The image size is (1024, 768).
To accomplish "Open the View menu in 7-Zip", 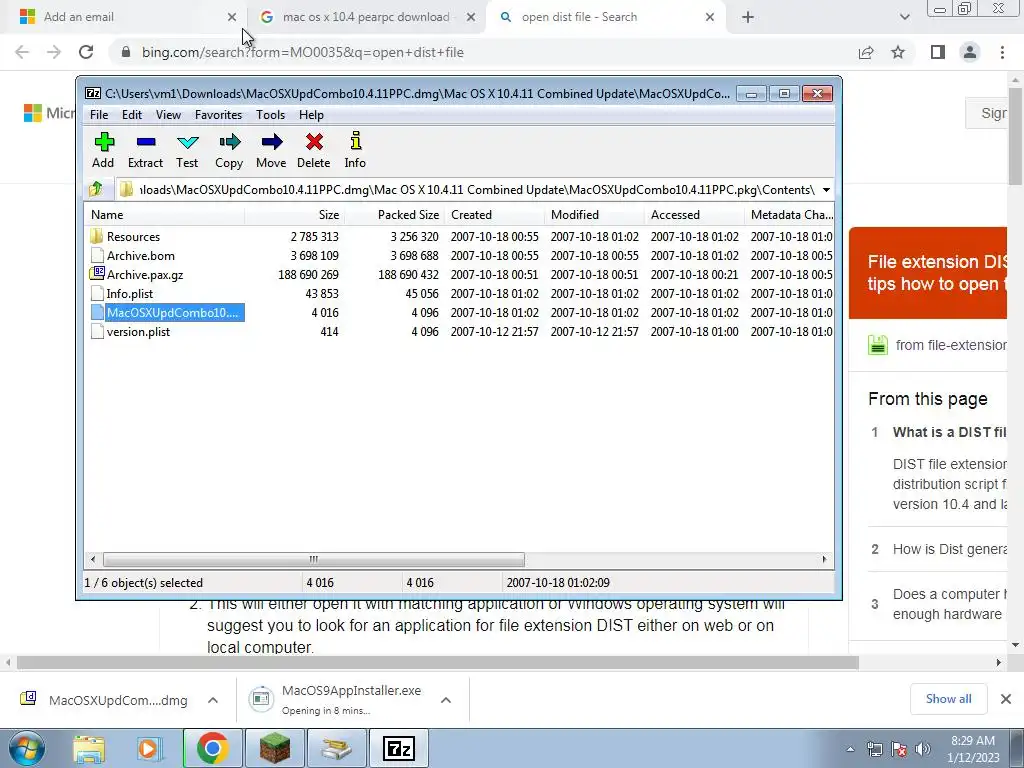I will click(168, 115).
